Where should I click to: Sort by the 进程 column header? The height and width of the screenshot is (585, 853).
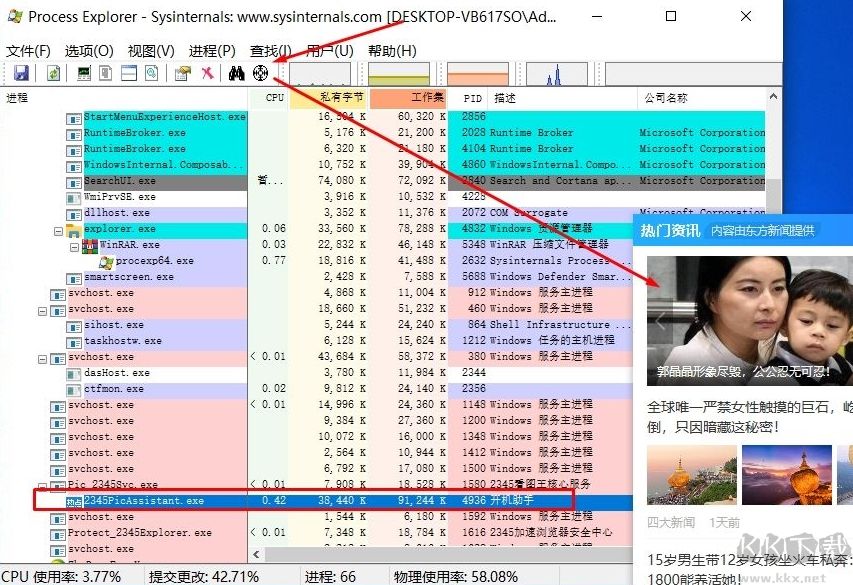pyautogui.click(x=124, y=98)
